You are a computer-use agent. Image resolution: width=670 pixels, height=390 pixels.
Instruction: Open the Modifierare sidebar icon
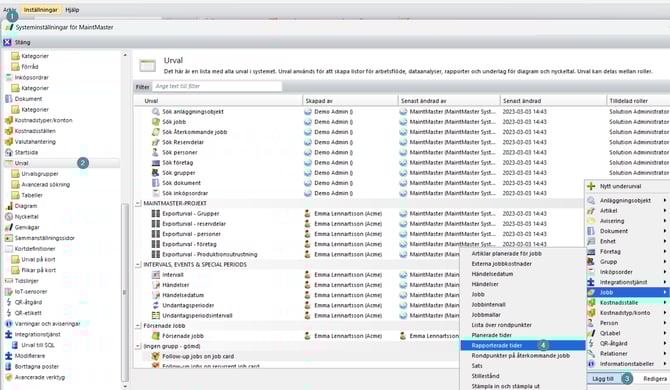(x=8, y=355)
